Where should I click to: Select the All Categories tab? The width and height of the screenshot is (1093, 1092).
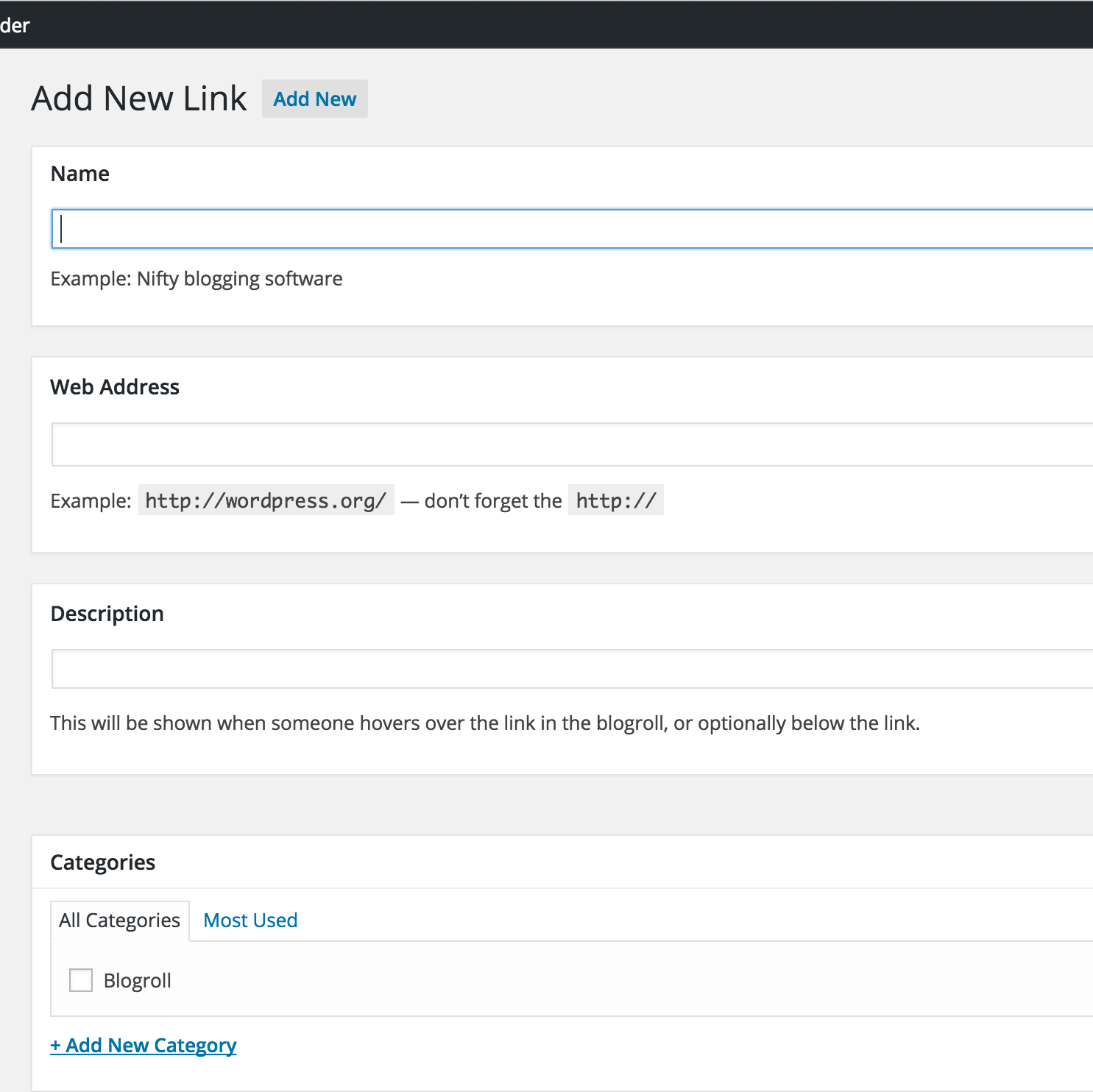(119, 920)
